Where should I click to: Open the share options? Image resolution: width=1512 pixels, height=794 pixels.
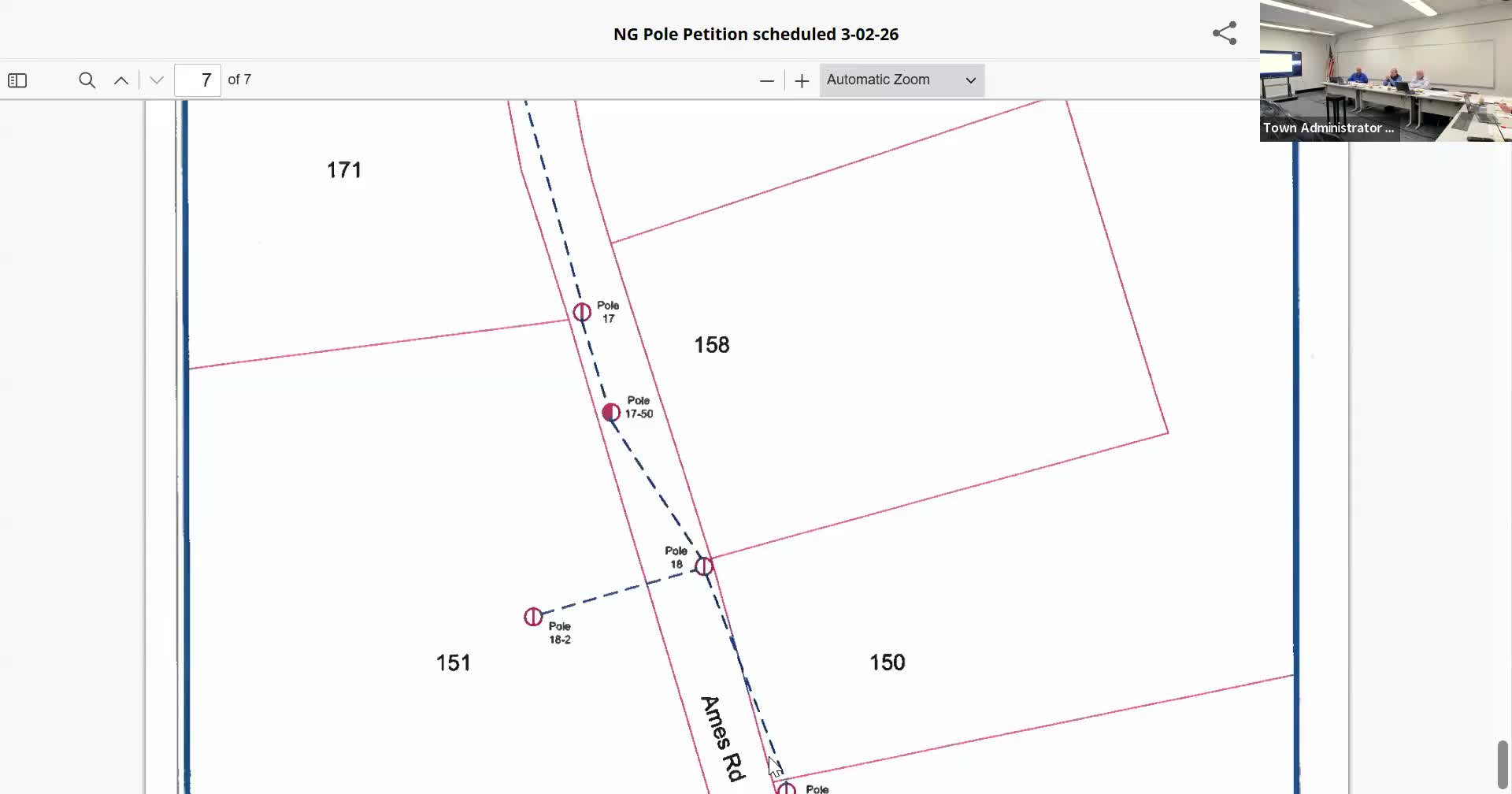(1224, 33)
